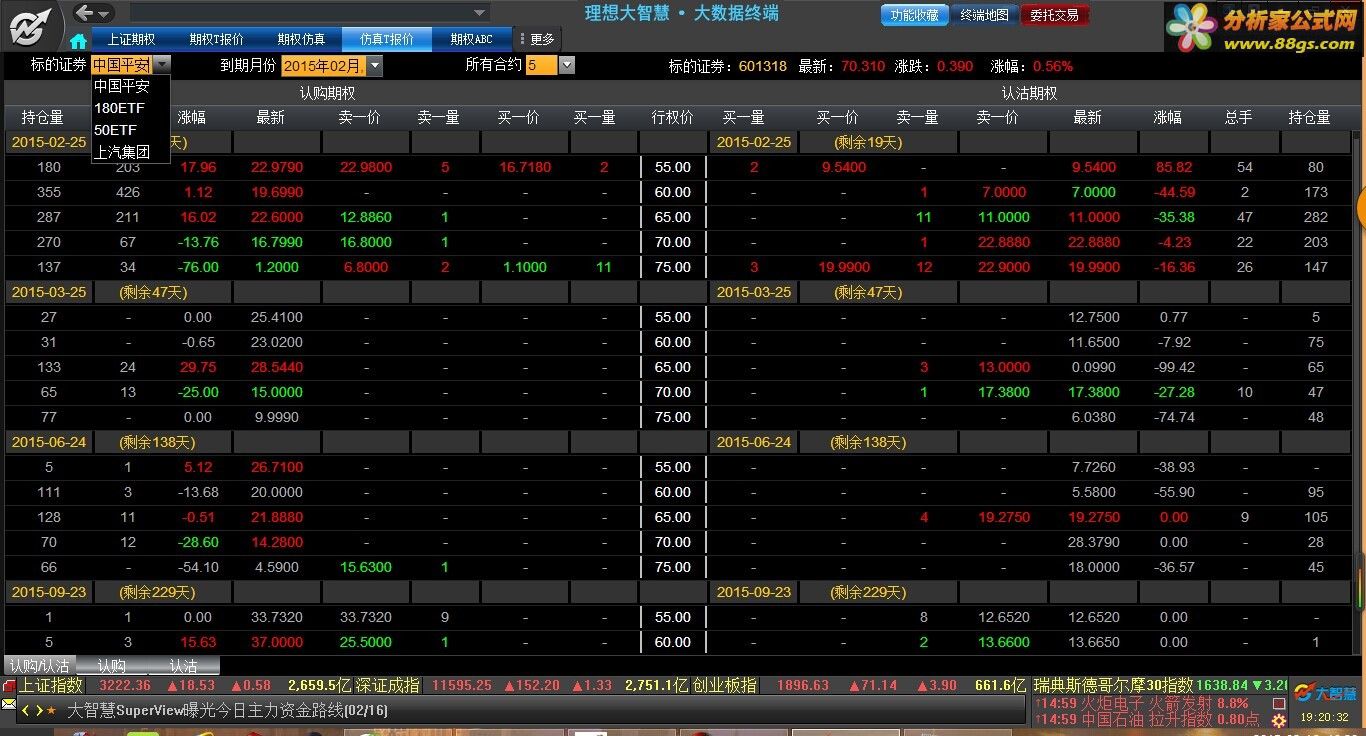The image size is (1366, 736).
Task: Click the 2015-06-24 put-side group header
Action: coord(754,442)
